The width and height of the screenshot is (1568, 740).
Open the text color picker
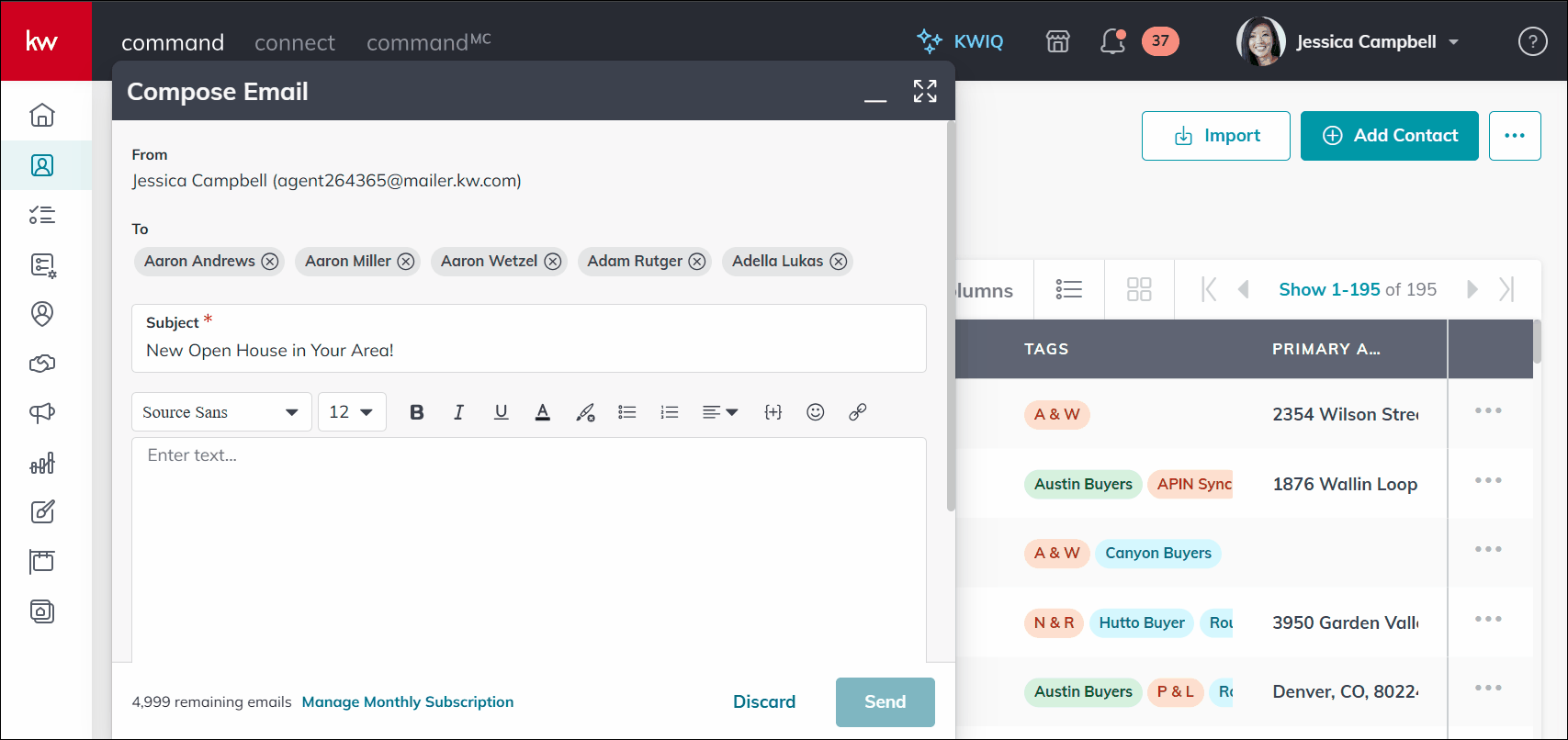[x=543, y=412]
